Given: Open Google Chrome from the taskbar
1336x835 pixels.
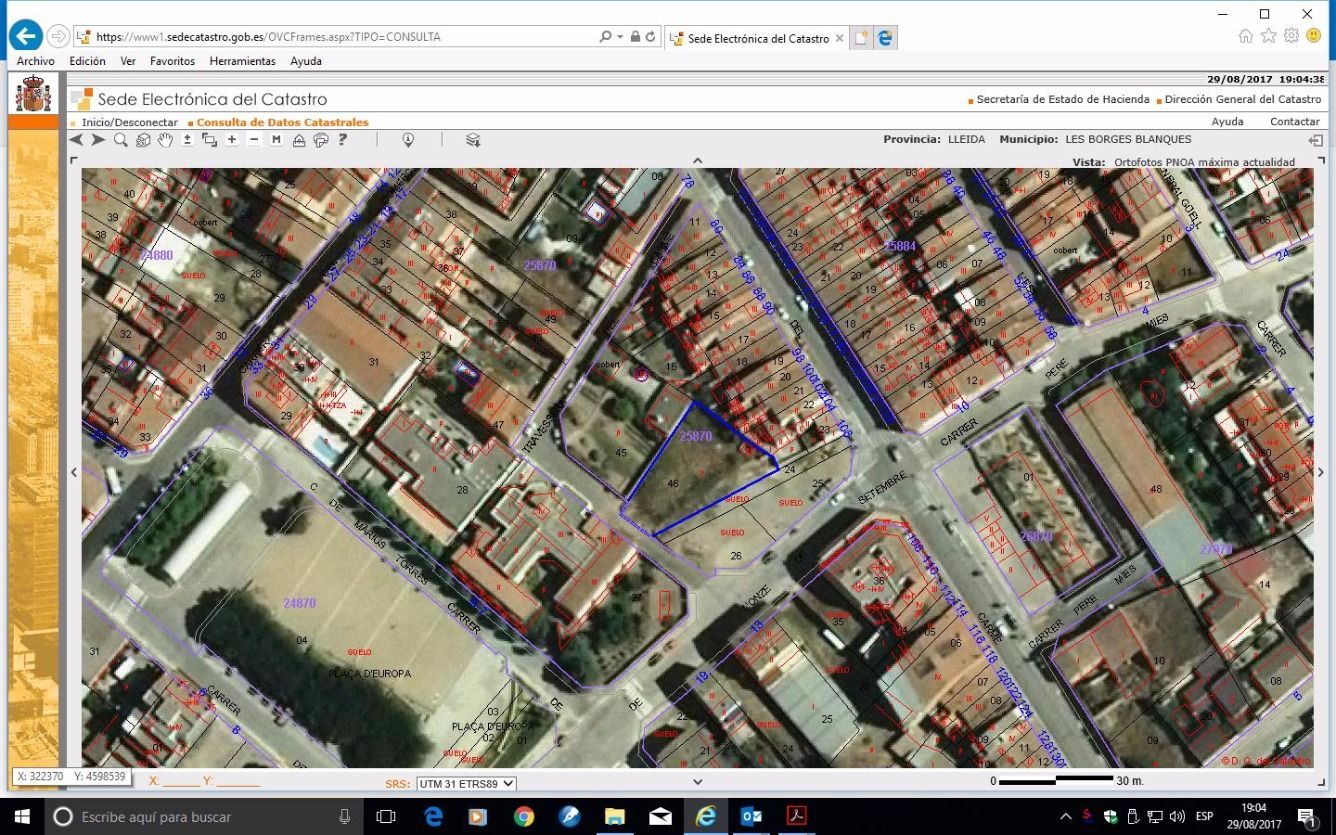Looking at the screenshot, I should pyautogui.click(x=524, y=817).
